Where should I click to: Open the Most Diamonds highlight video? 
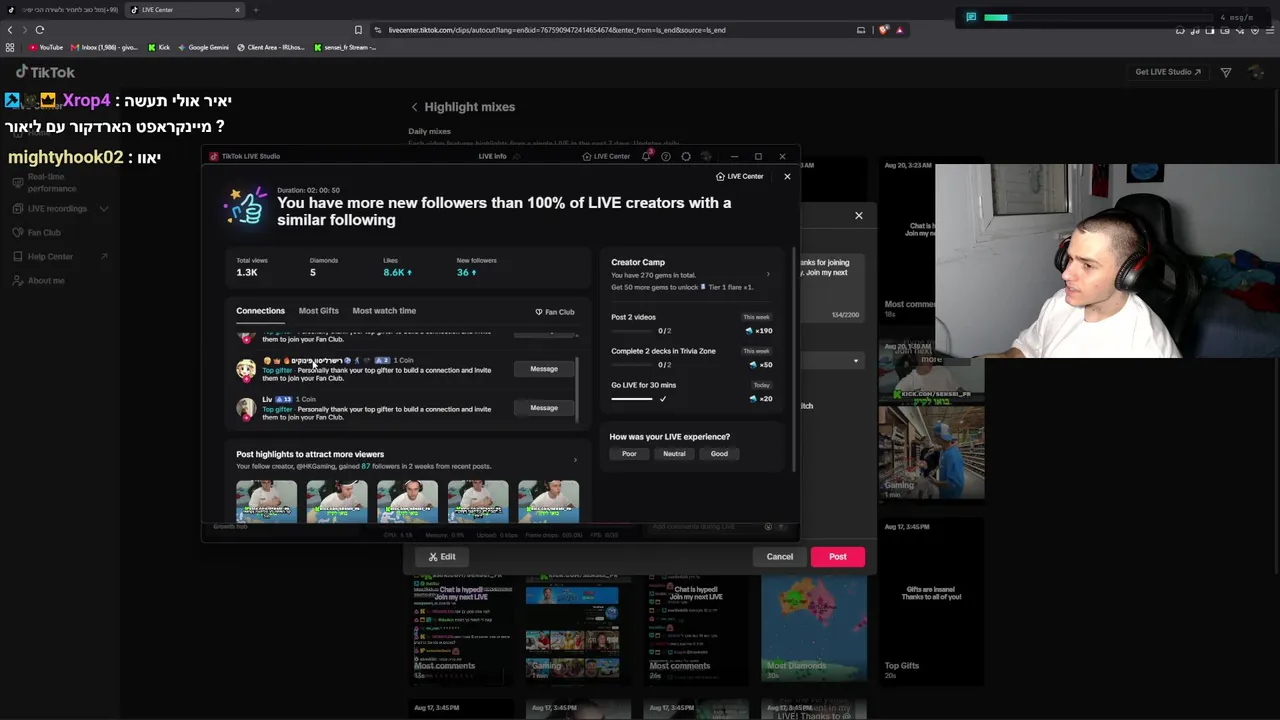click(814, 630)
